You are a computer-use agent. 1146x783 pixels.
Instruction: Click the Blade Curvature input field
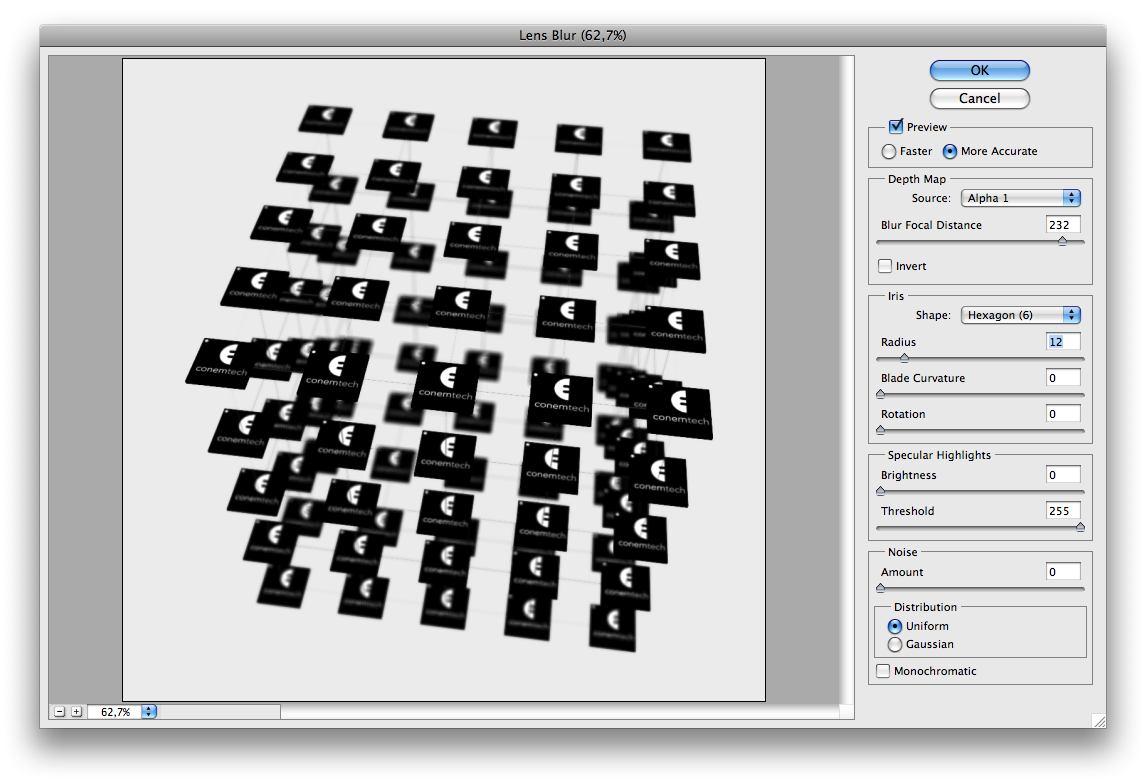[x=1063, y=378]
